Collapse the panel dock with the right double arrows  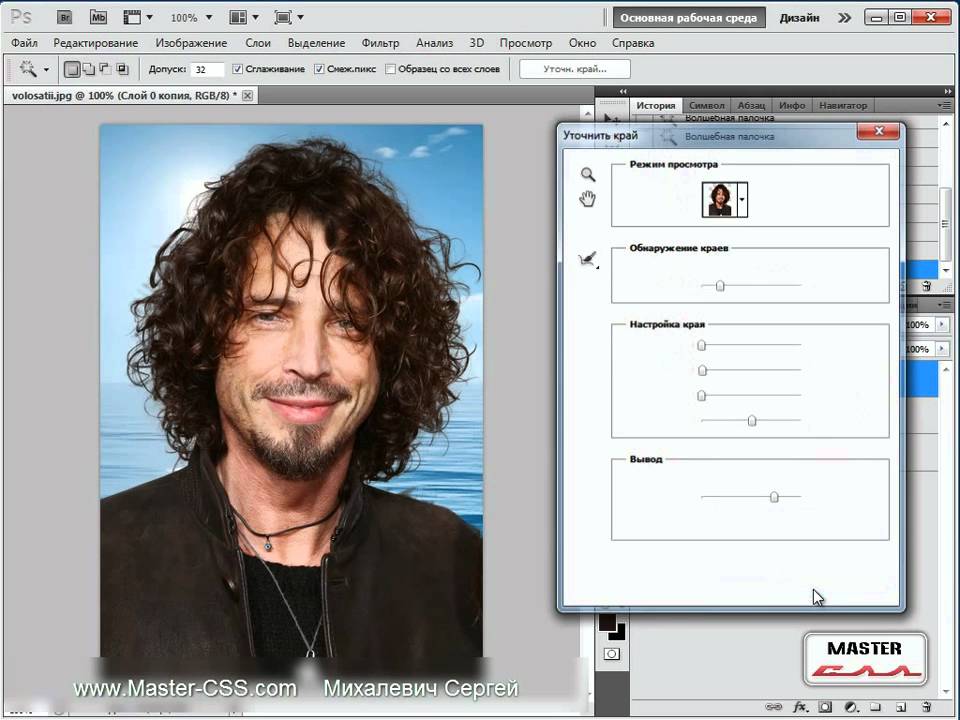948,91
